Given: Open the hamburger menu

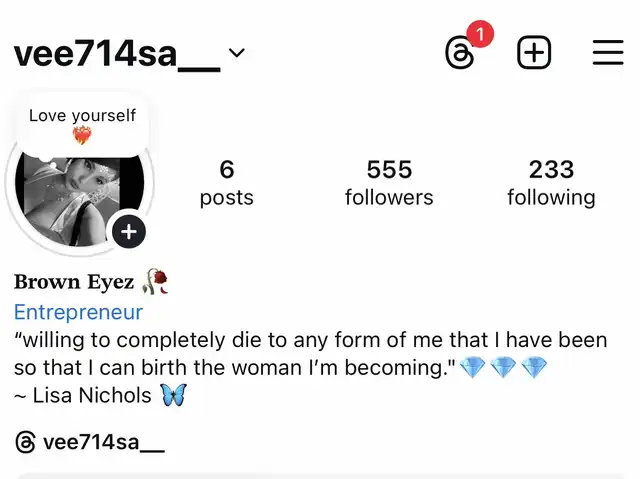Looking at the screenshot, I should [608, 52].
